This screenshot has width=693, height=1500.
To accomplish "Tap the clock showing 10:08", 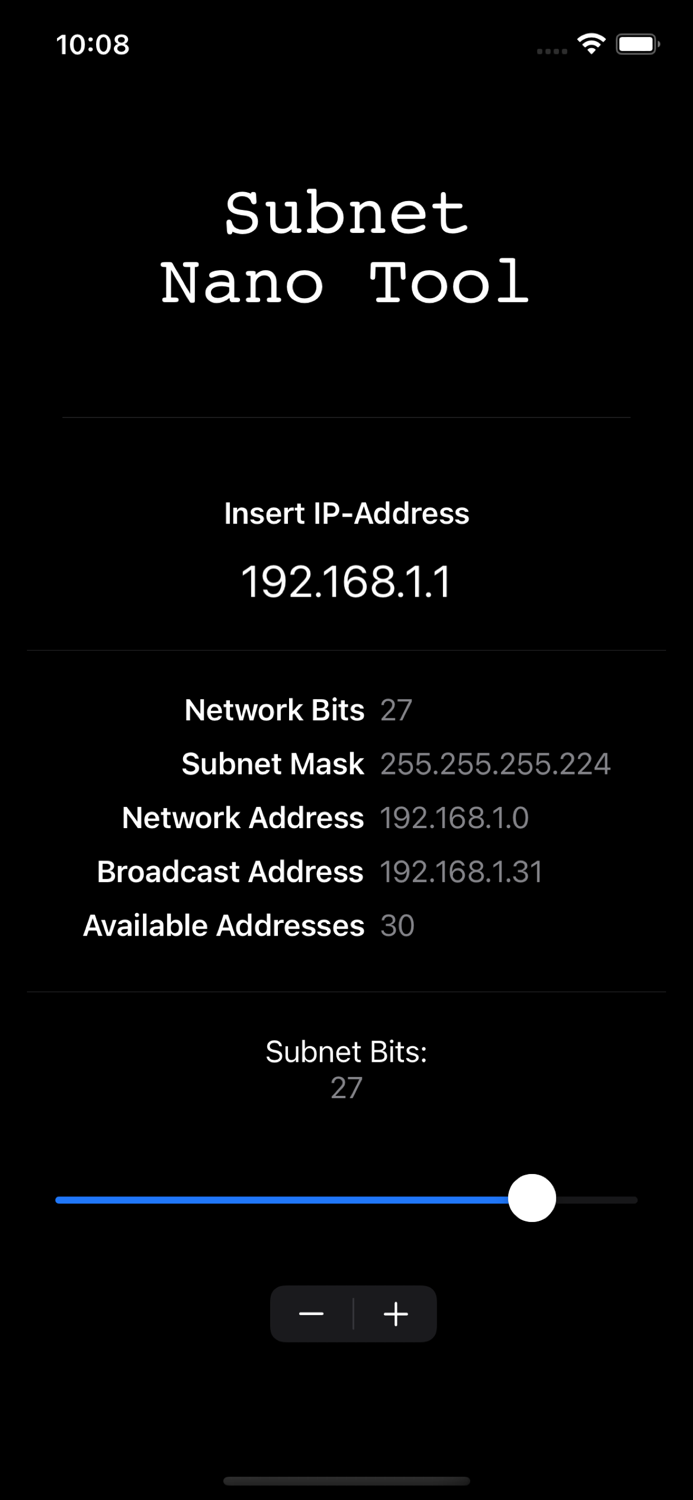I will [x=93, y=45].
